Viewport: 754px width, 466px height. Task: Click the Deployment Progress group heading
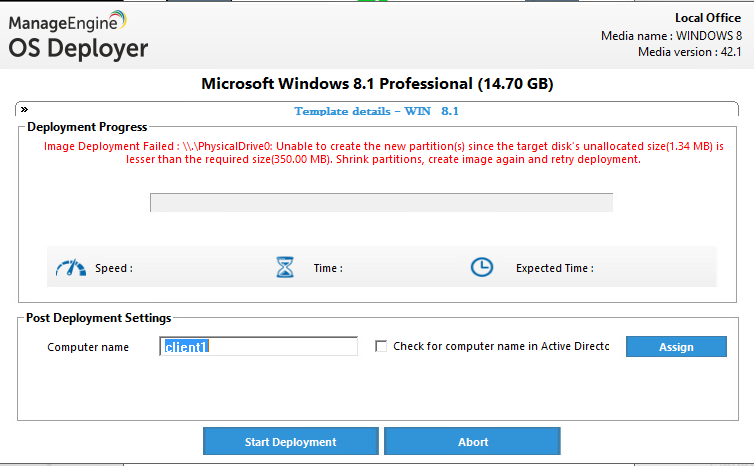coord(87,127)
